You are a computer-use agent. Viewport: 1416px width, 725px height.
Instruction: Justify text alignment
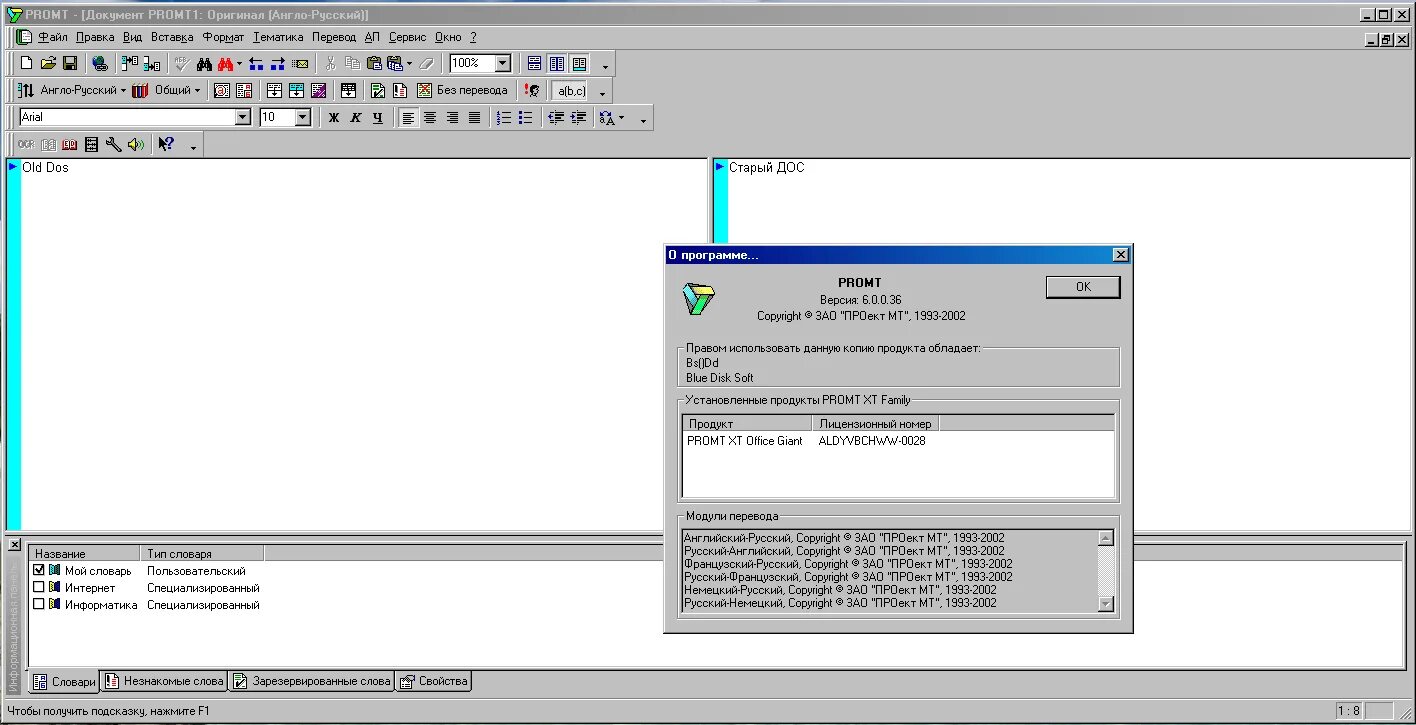[474, 117]
